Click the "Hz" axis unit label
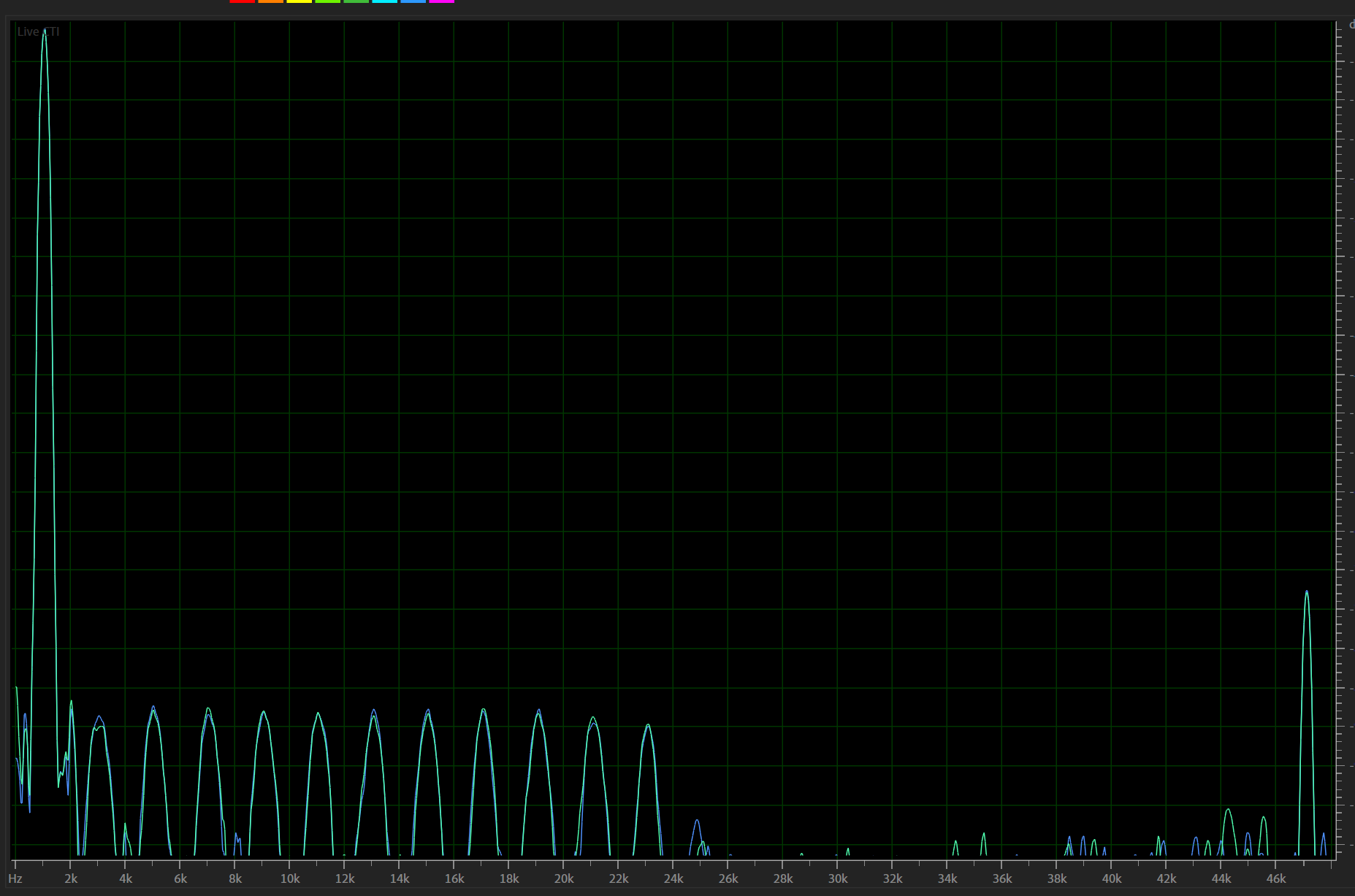The image size is (1355, 896). coord(15,878)
